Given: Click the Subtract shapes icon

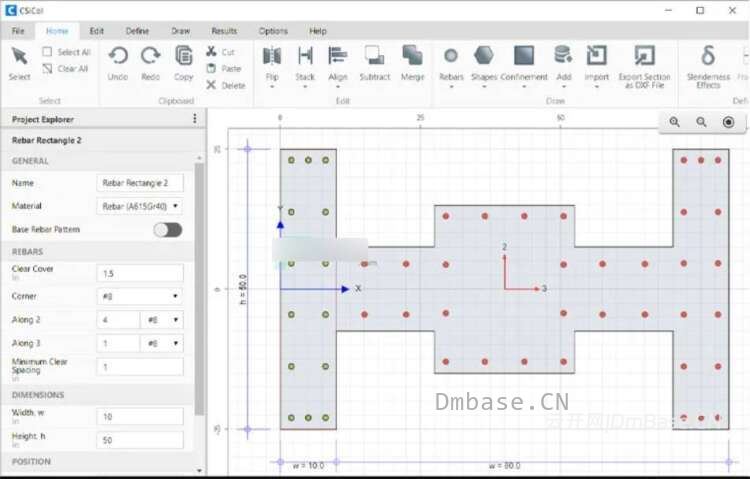Looking at the screenshot, I should point(375,56).
